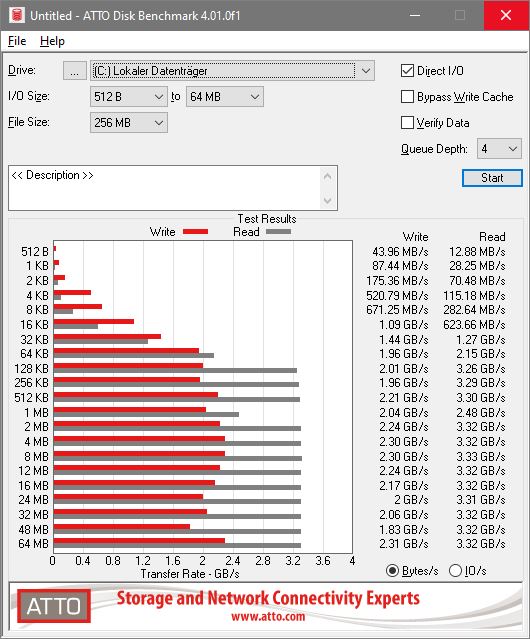530x639 pixels.
Task: Click the red Write legend swatch
Action: 196,231
